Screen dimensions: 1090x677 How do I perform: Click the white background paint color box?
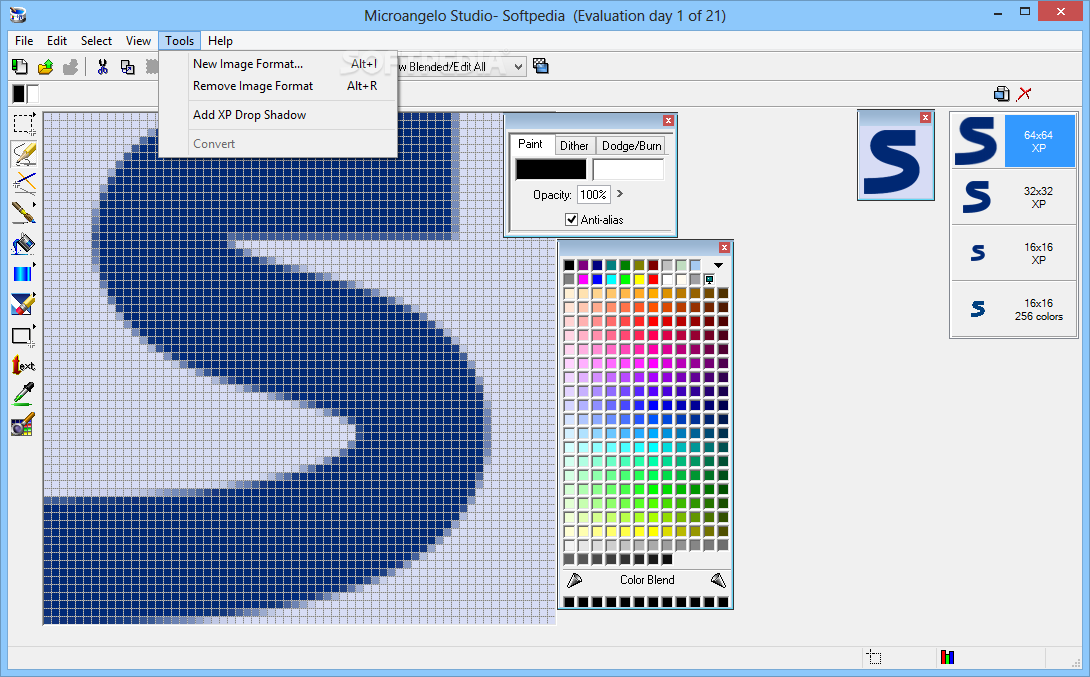click(x=628, y=169)
